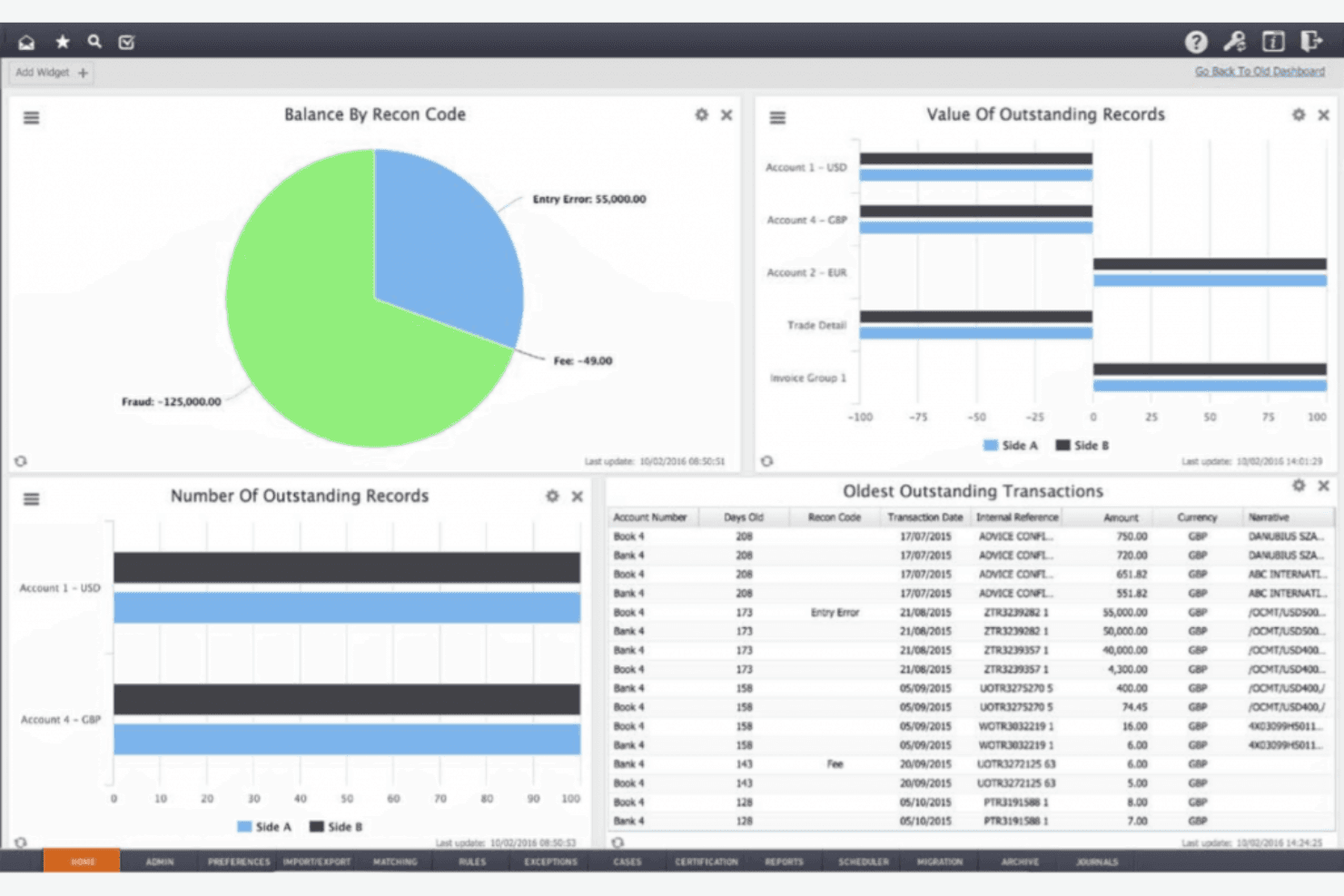
Task: Click the search magnifier icon
Action: click(94, 42)
